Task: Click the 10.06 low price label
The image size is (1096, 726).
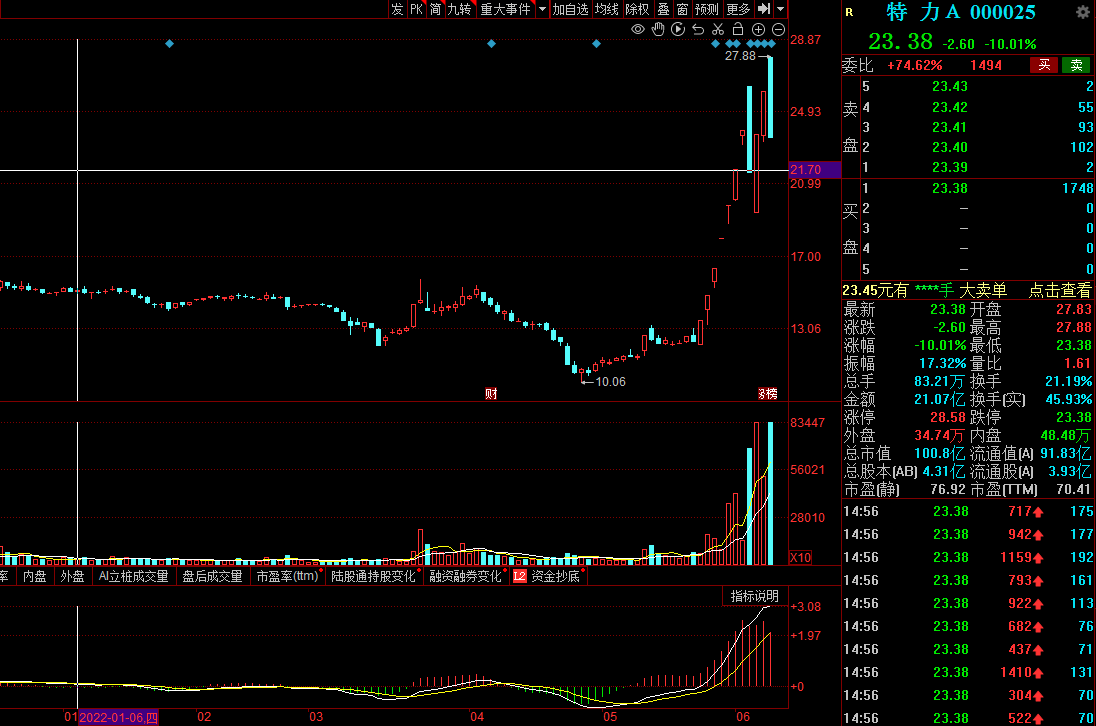Action: [610, 382]
